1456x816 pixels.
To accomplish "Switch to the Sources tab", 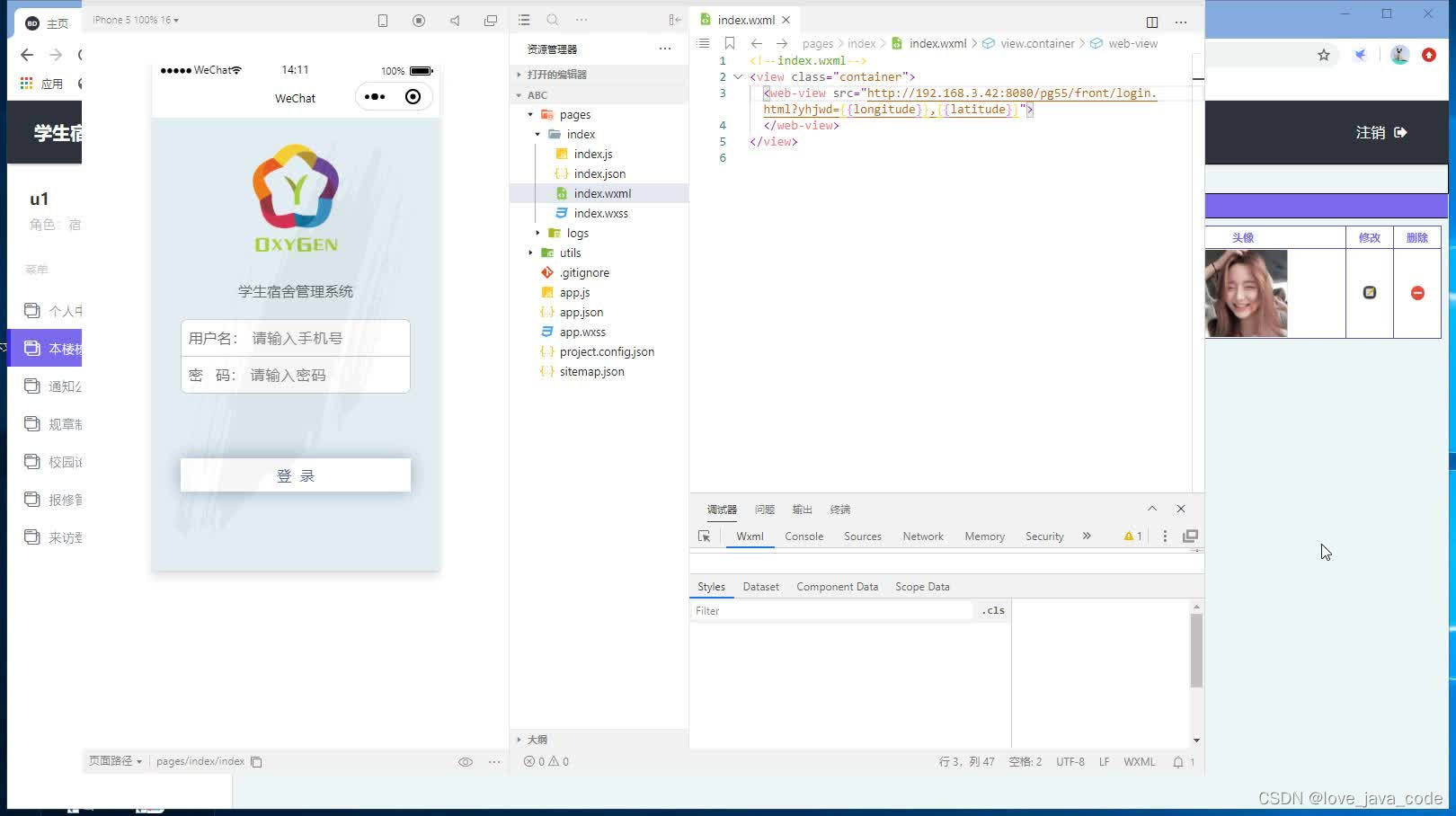I will tap(863, 537).
